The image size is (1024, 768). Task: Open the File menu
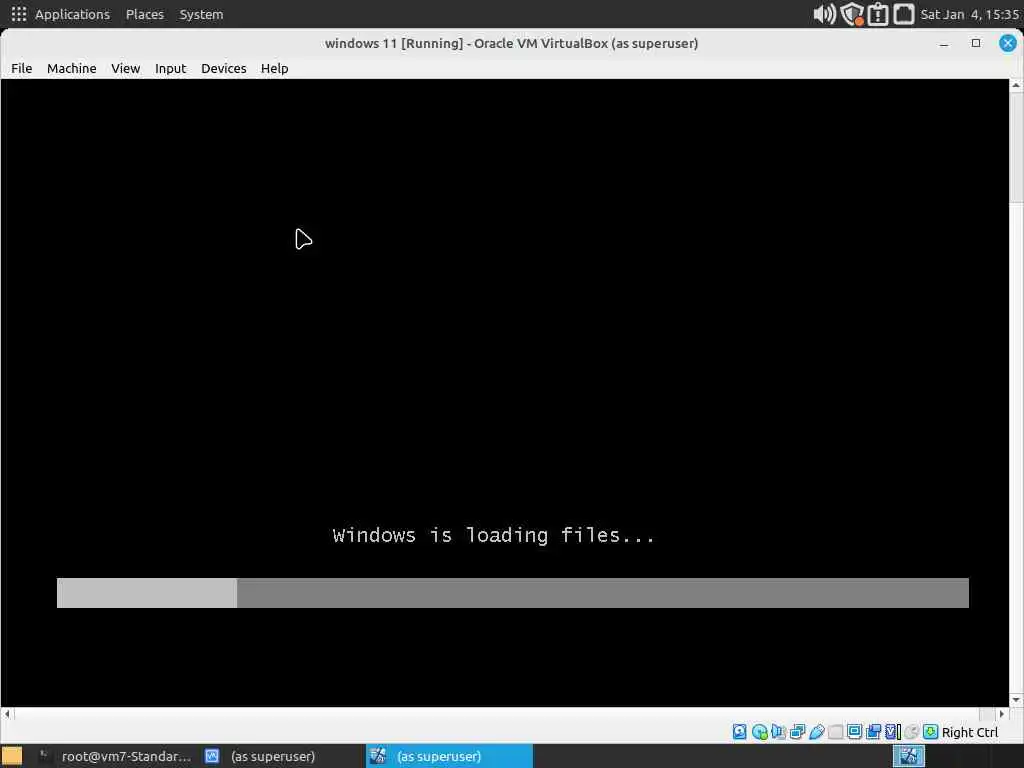click(22, 69)
